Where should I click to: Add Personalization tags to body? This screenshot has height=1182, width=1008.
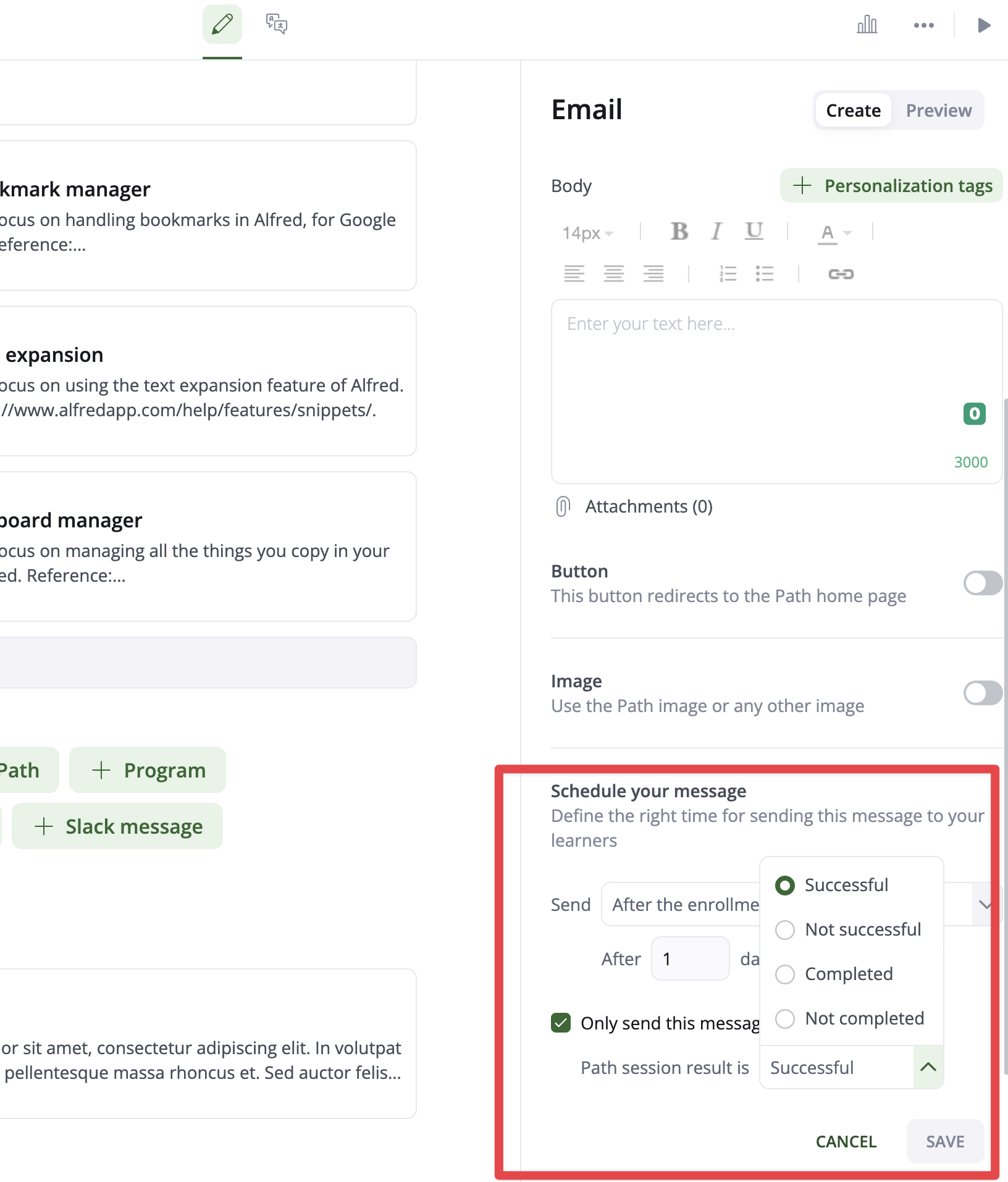(891, 186)
